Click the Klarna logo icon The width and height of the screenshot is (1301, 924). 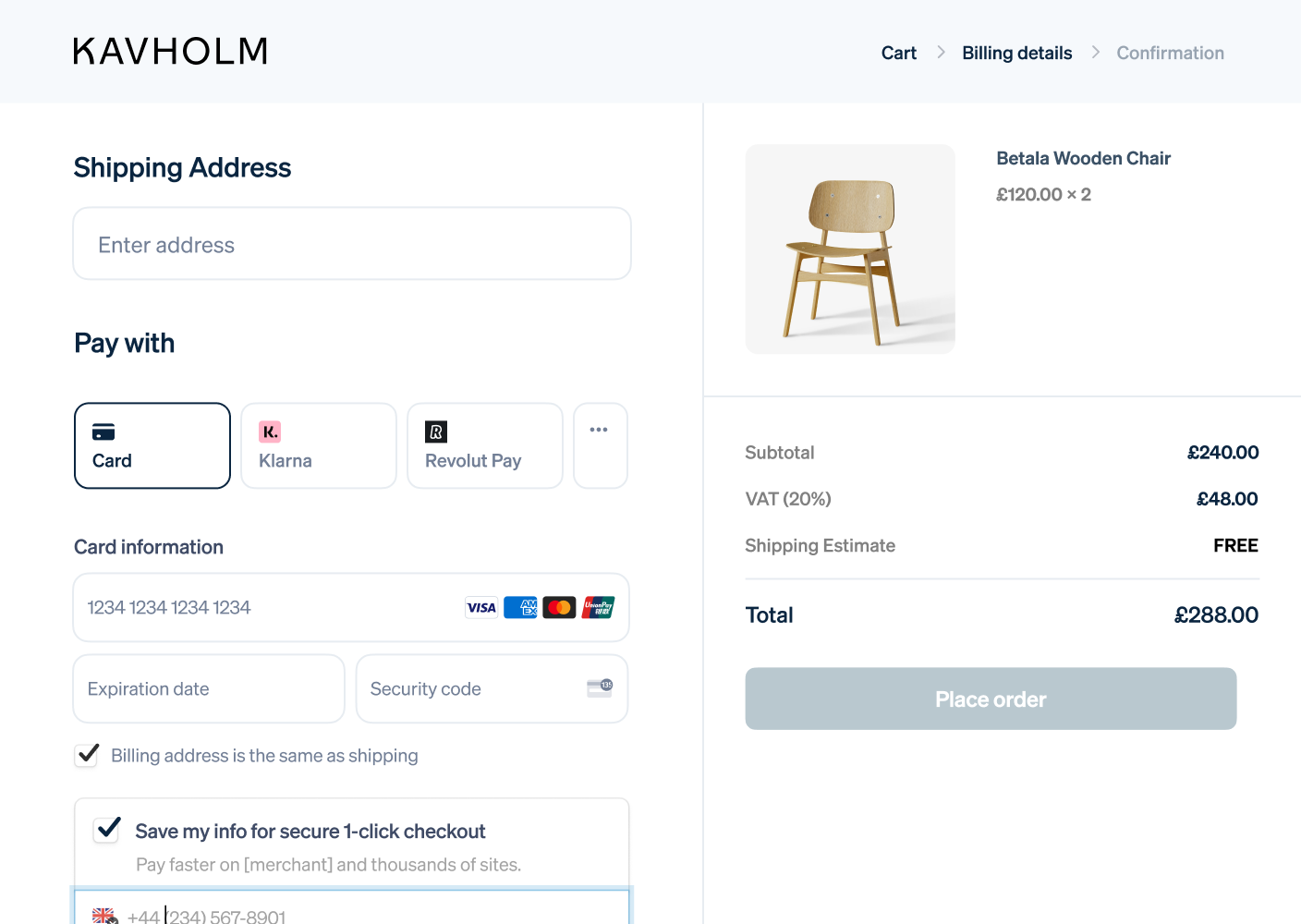[x=270, y=432]
